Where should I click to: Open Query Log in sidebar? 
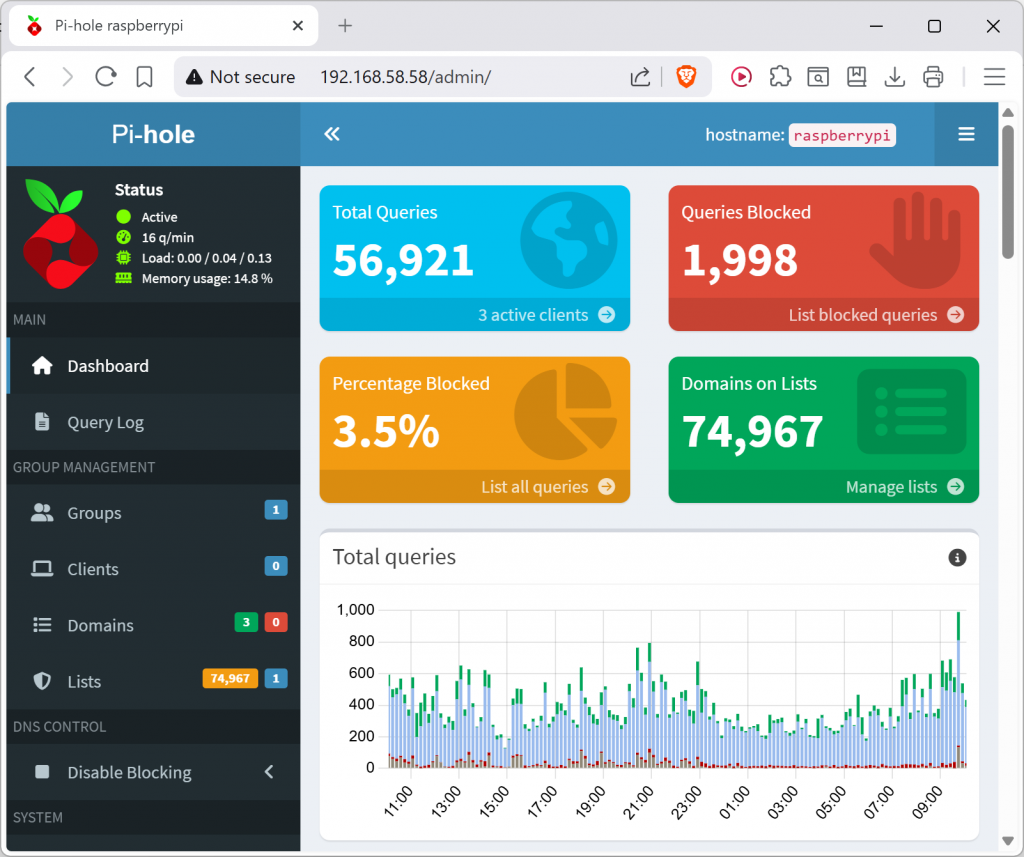point(105,422)
